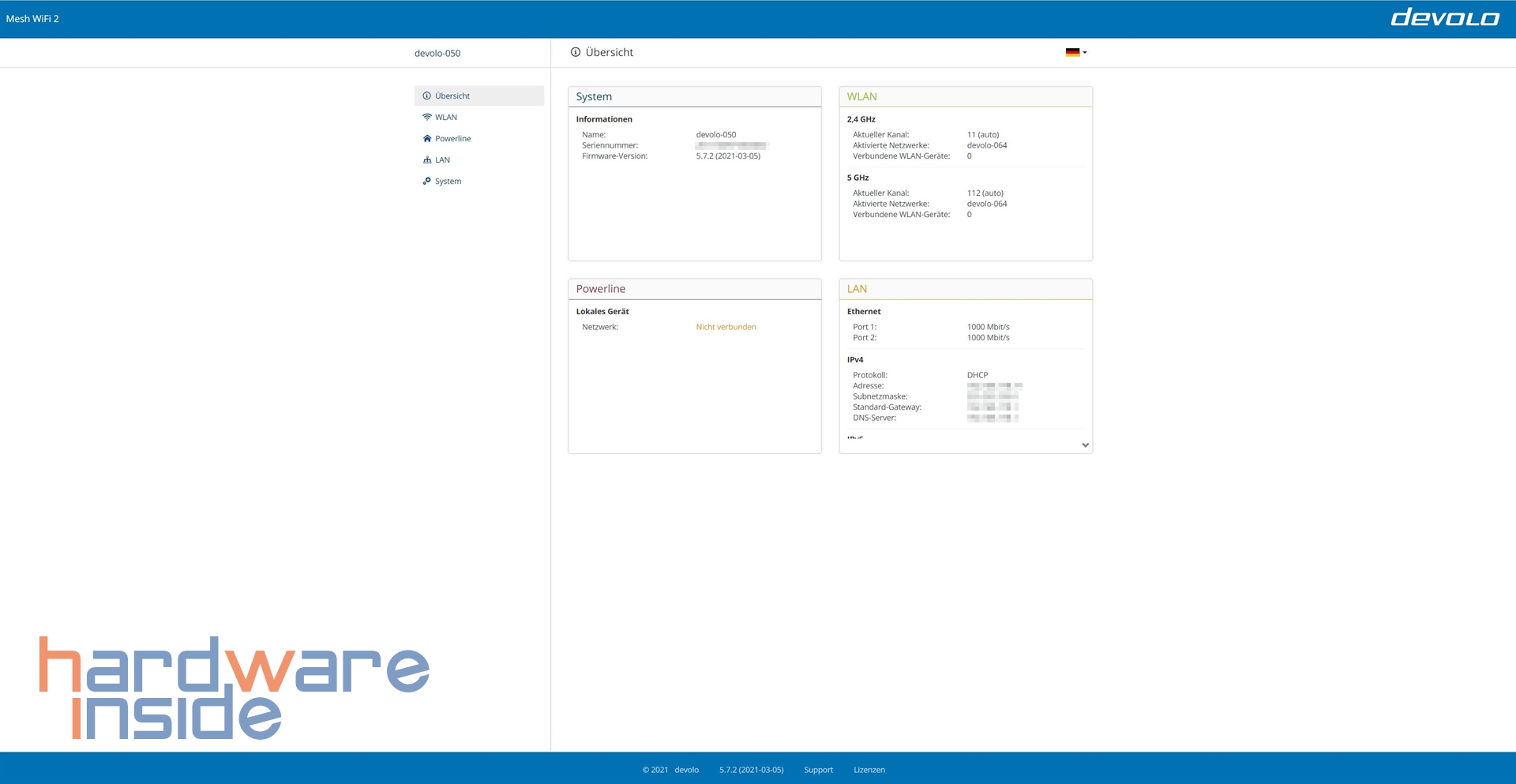Viewport: 1516px width, 784px height.
Task: Click the '5 GHz' section label
Action: pos(857,178)
